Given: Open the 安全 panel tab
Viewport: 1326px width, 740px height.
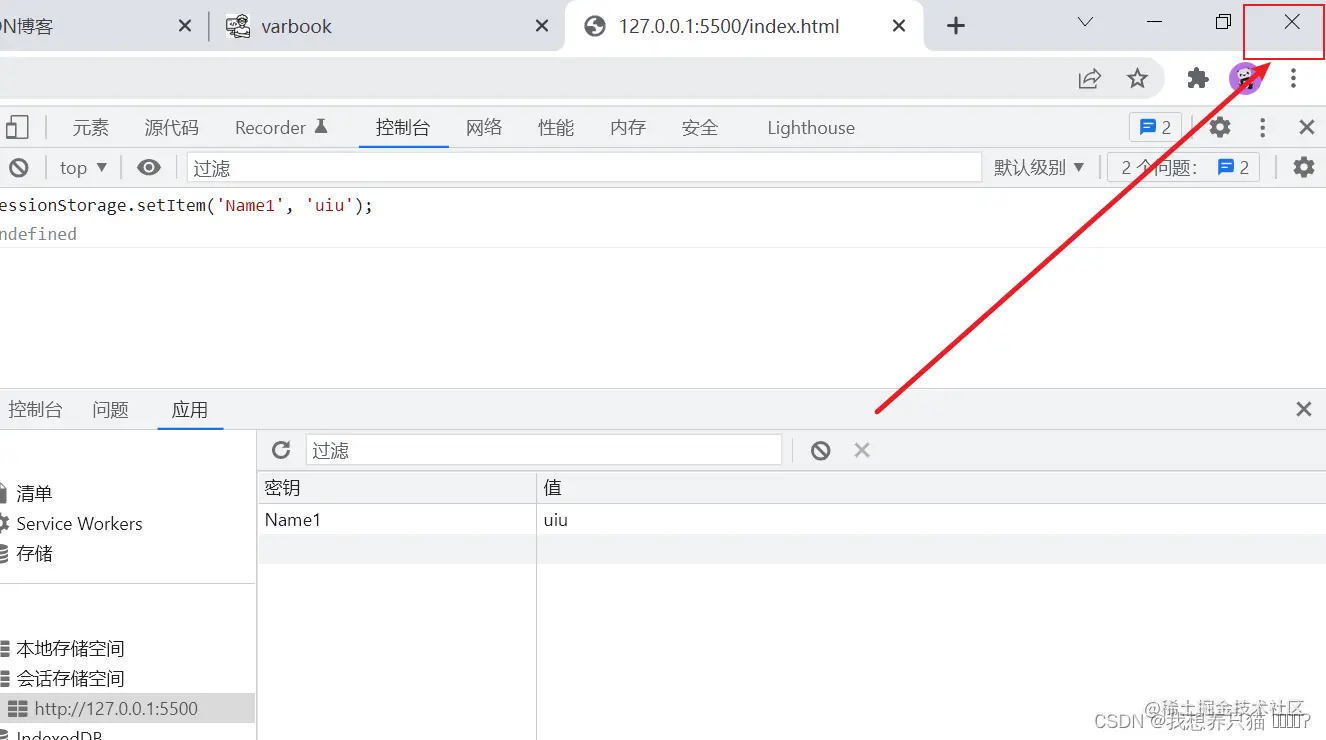Looking at the screenshot, I should [700, 128].
